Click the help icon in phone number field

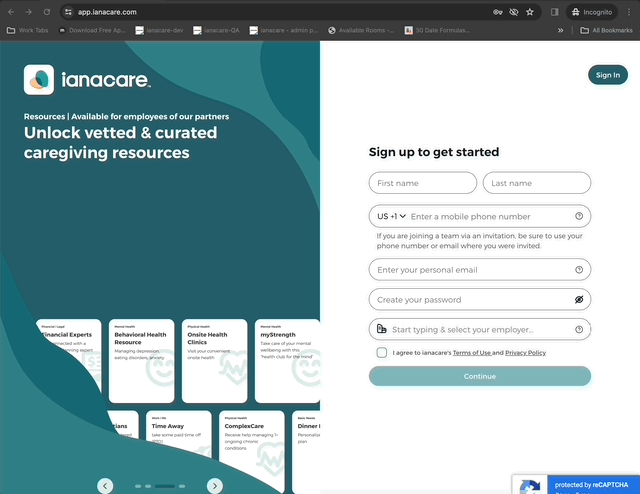579,216
